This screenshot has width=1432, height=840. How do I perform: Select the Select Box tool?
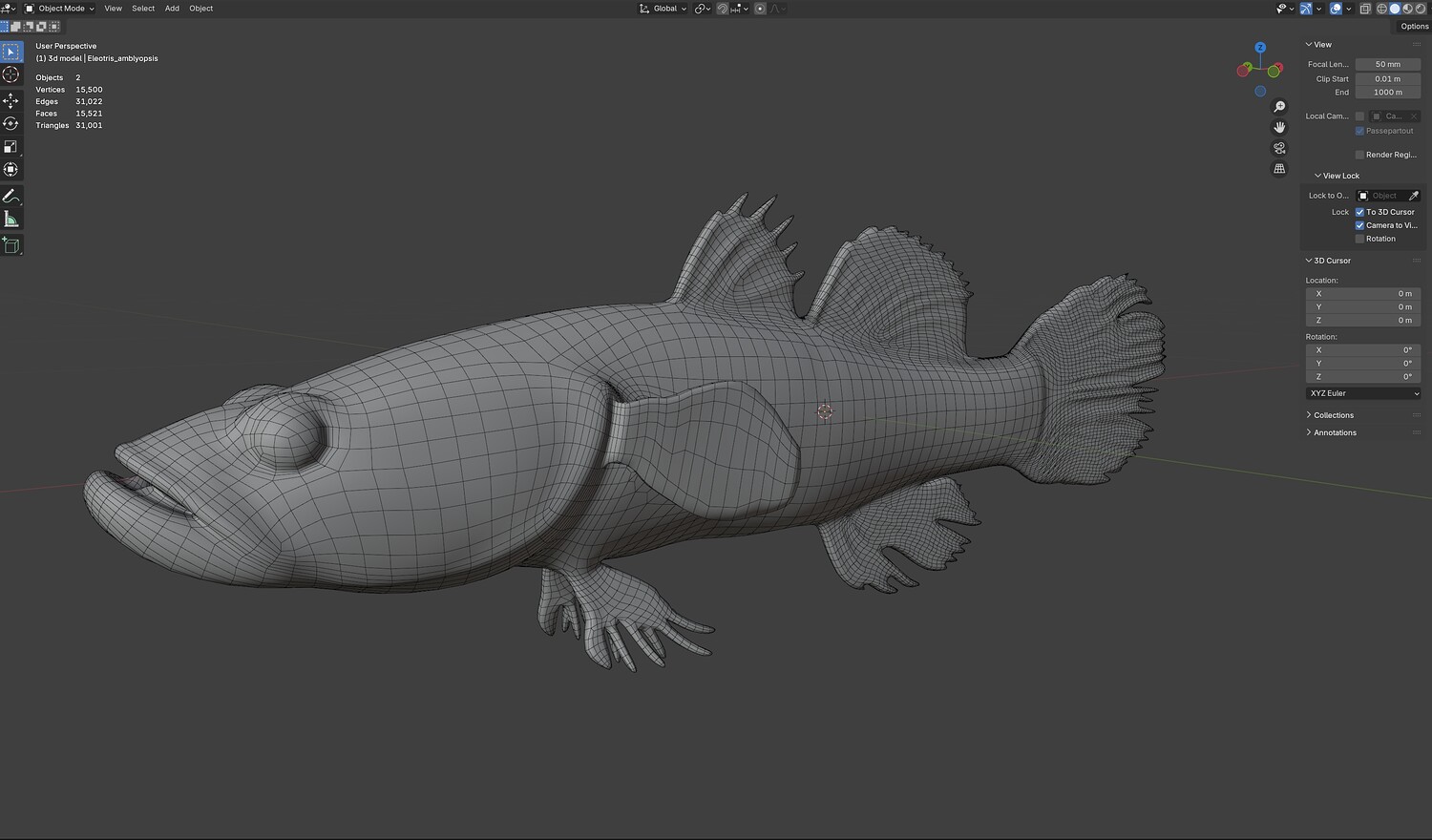click(11, 52)
